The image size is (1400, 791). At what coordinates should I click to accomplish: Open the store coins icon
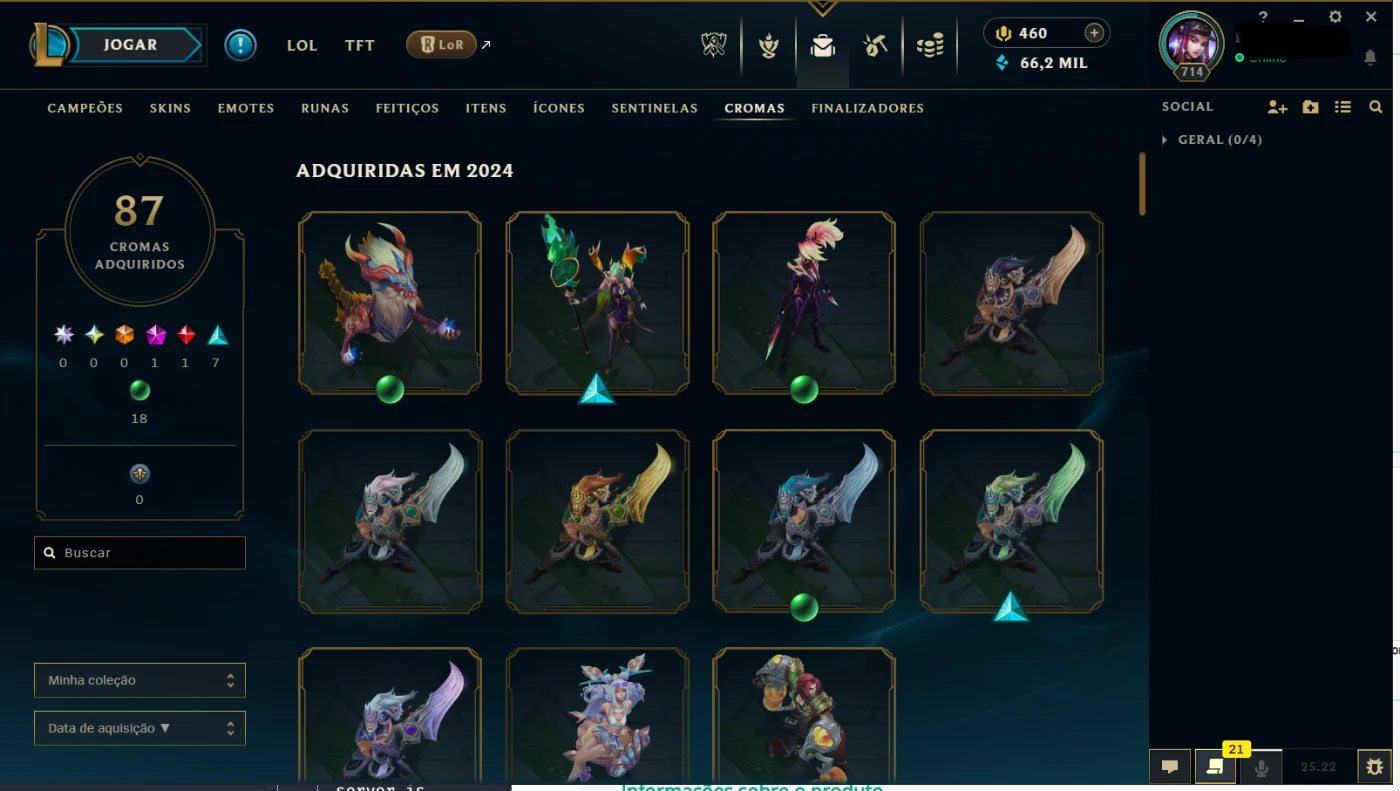point(930,45)
